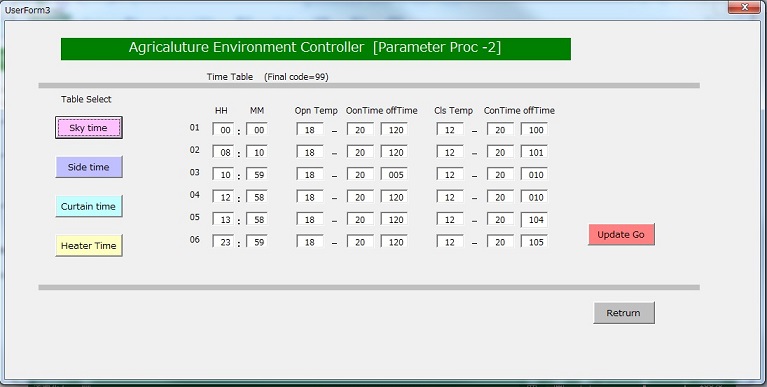Choose the Curtain time table
The width and height of the screenshot is (767, 387).
coord(89,206)
